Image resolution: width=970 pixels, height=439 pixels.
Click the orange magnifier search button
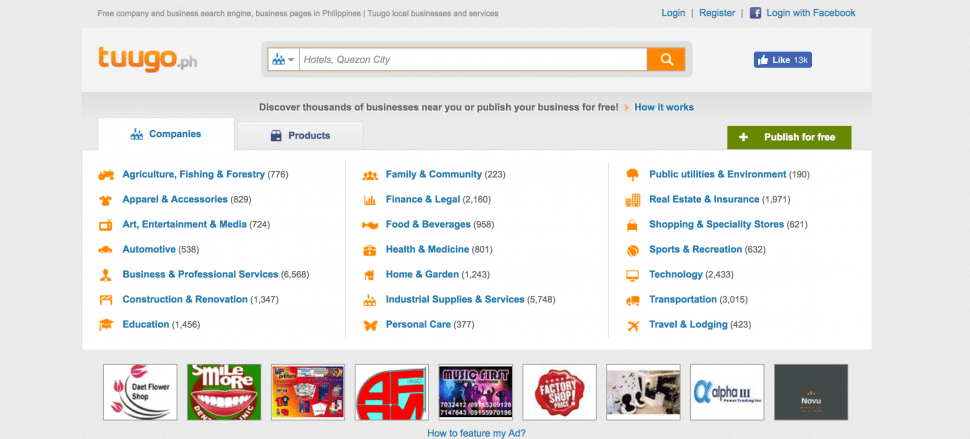[x=666, y=59]
